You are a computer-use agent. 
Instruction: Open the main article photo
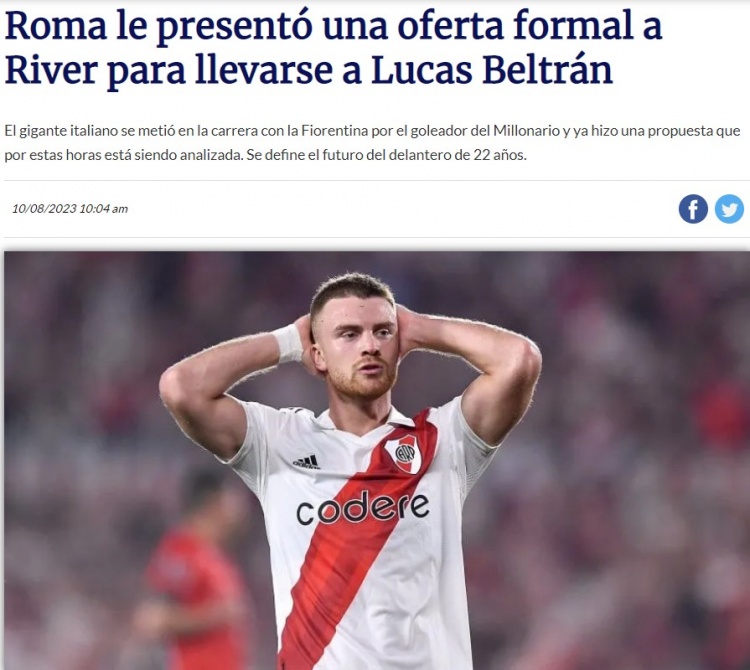coord(376,460)
